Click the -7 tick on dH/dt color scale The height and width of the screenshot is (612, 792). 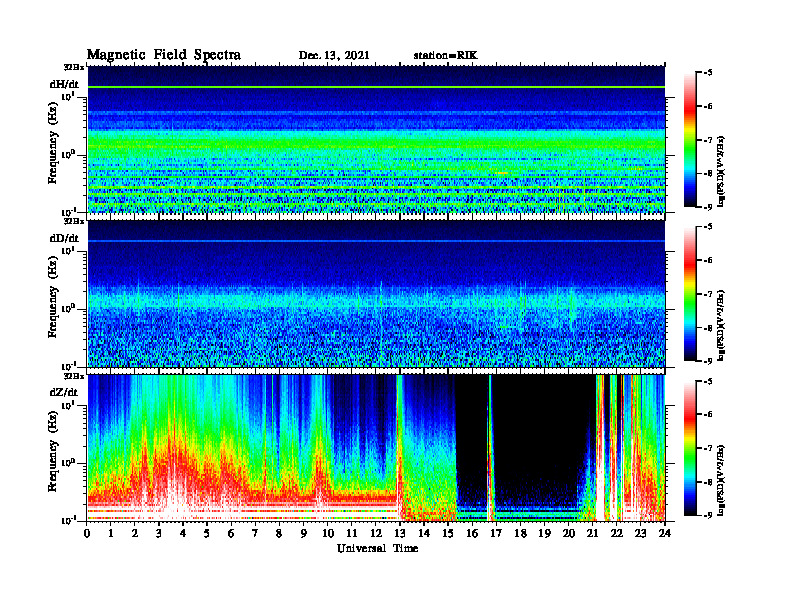point(708,140)
